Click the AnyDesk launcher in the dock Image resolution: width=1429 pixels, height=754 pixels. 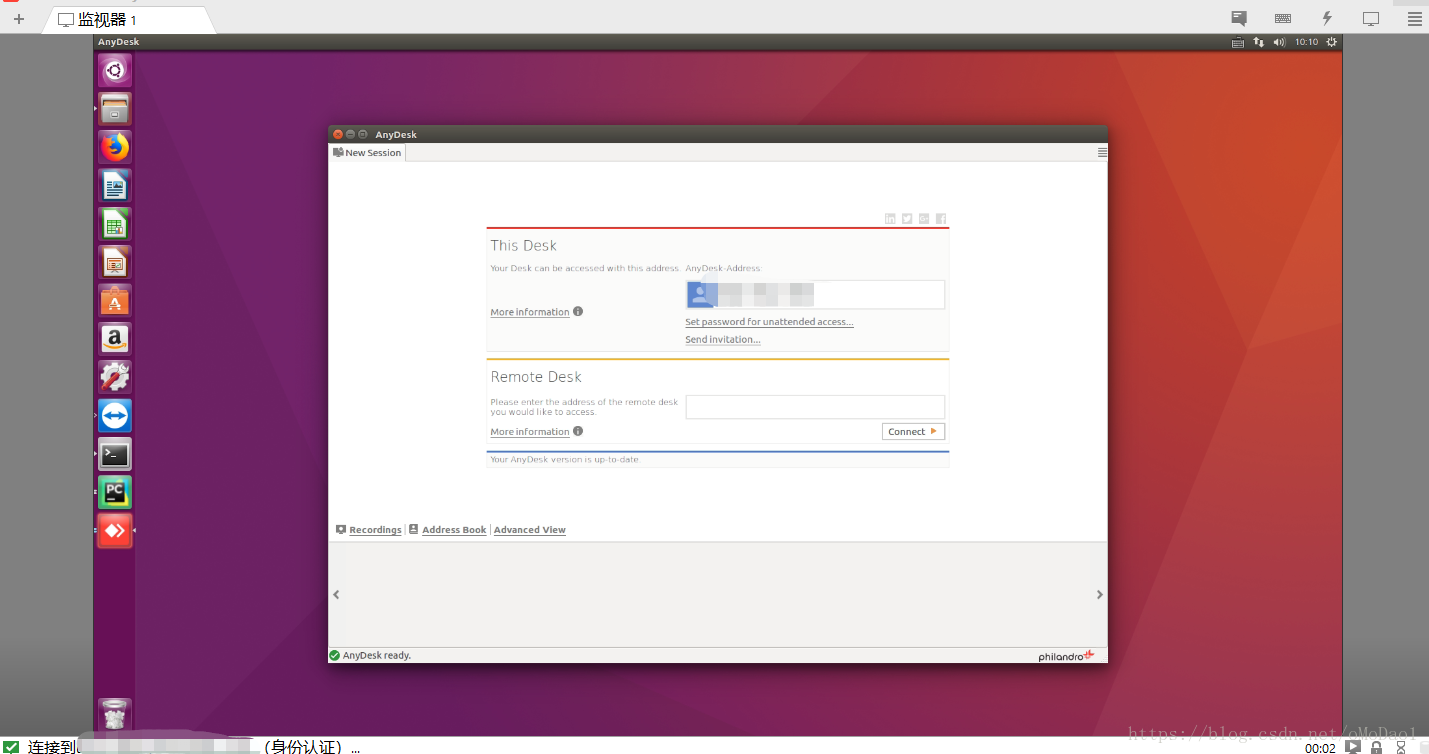pos(114,530)
